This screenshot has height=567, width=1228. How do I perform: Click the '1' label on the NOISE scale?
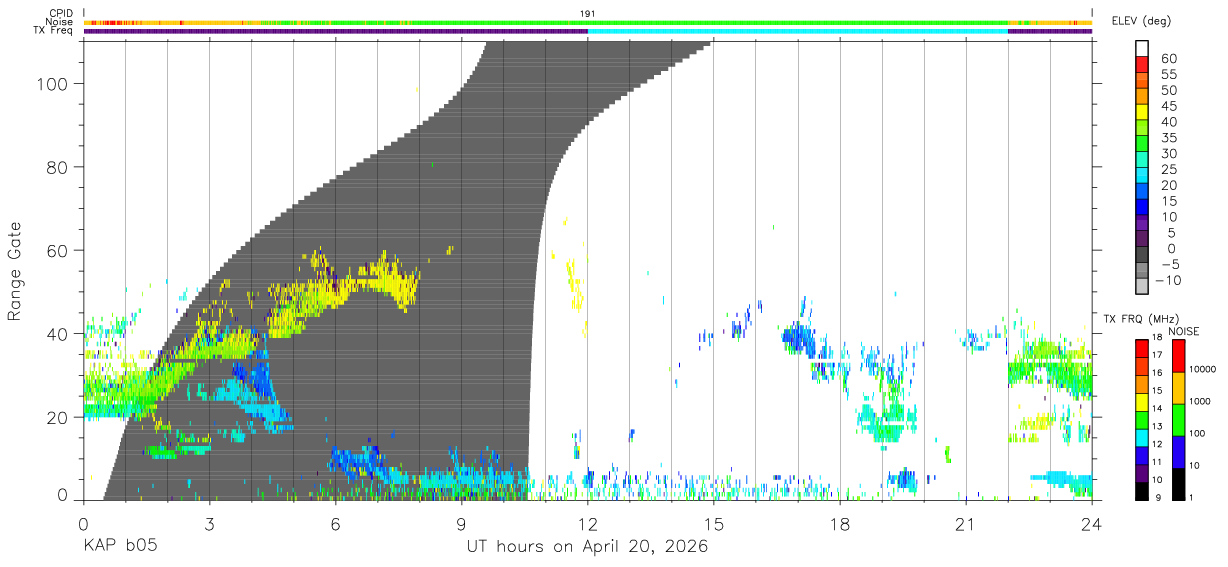1192,497
